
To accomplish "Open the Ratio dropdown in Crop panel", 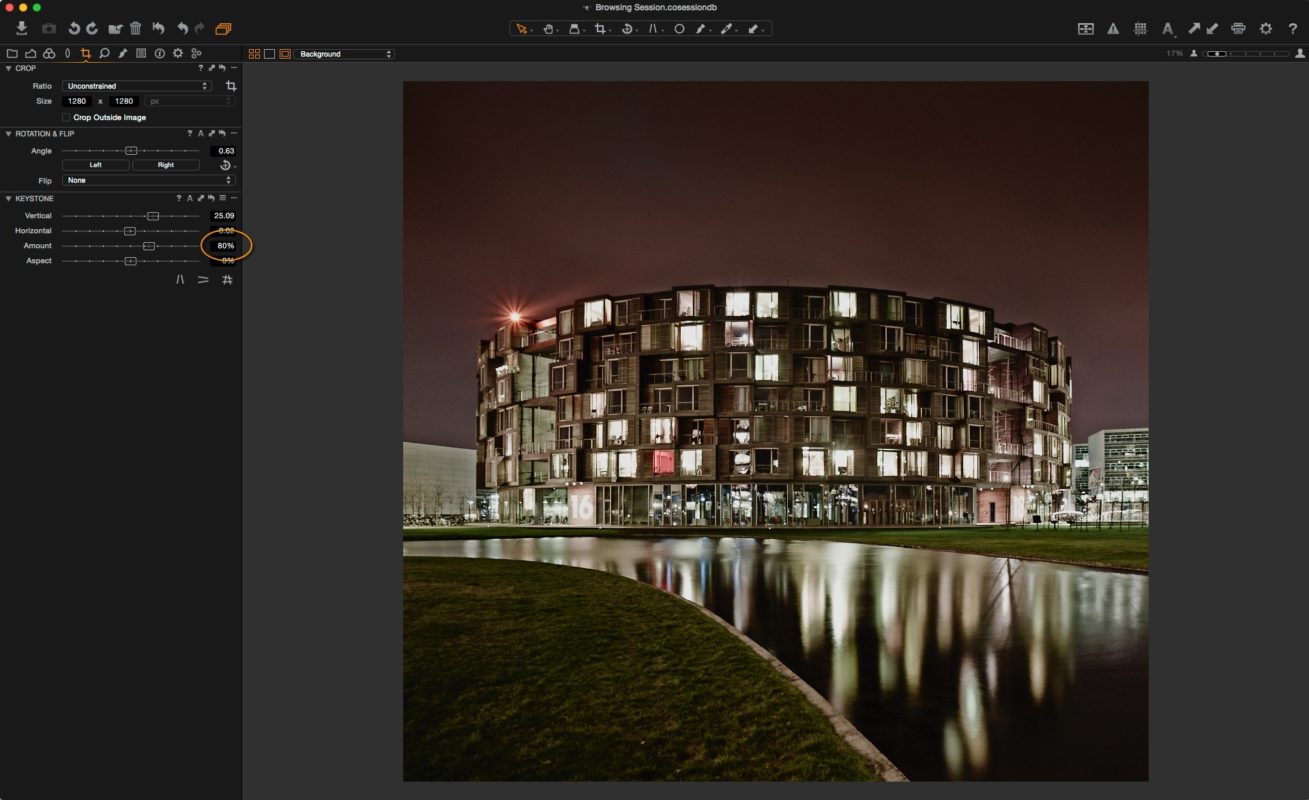I will click(137, 85).
